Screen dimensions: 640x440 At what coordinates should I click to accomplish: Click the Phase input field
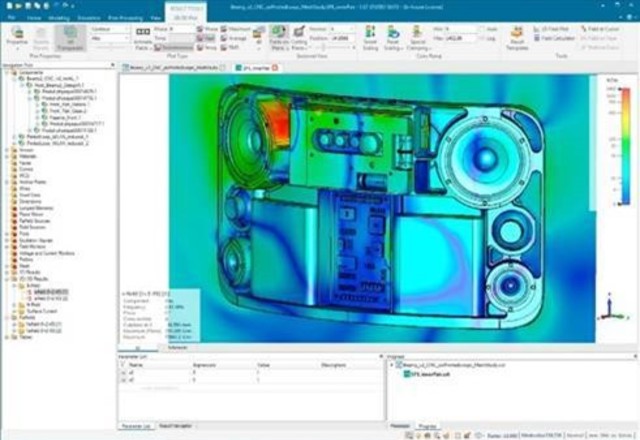182,29
